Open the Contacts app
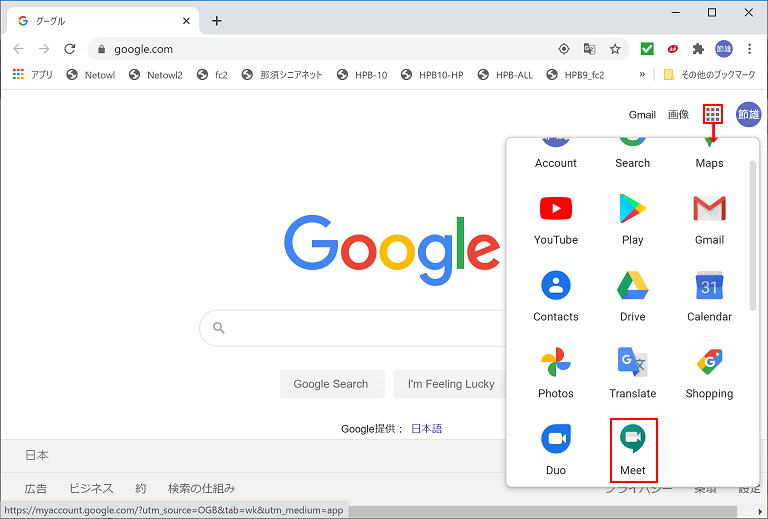Image resolution: width=768 pixels, height=519 pixels. pos(555,297)
